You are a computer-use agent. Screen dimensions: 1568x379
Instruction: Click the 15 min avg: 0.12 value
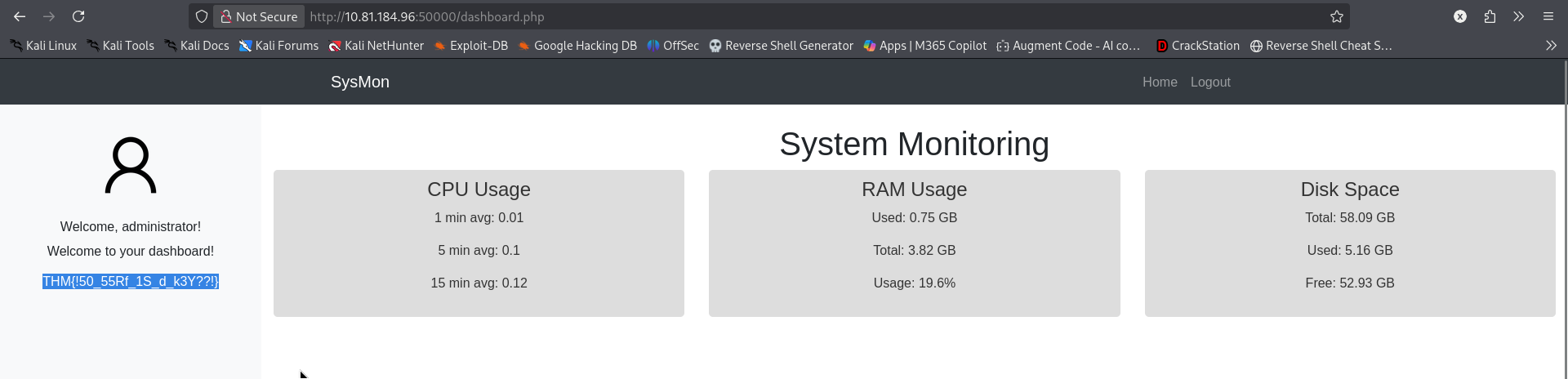[479, 283]
